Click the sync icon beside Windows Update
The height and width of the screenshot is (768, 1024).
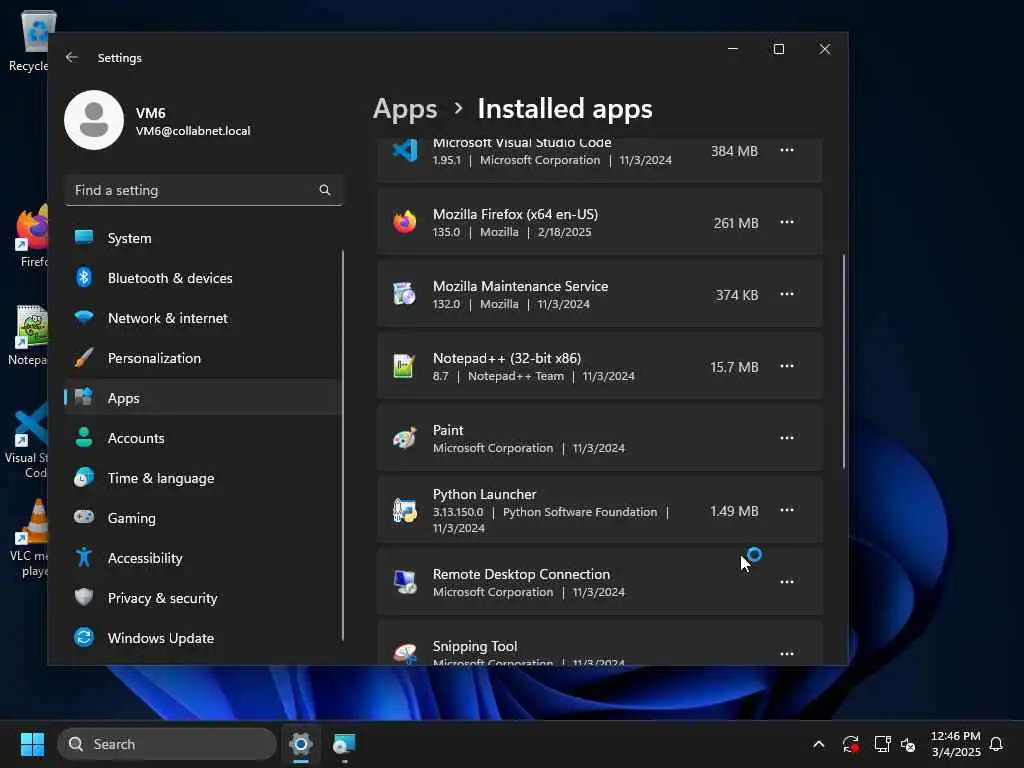84,637
